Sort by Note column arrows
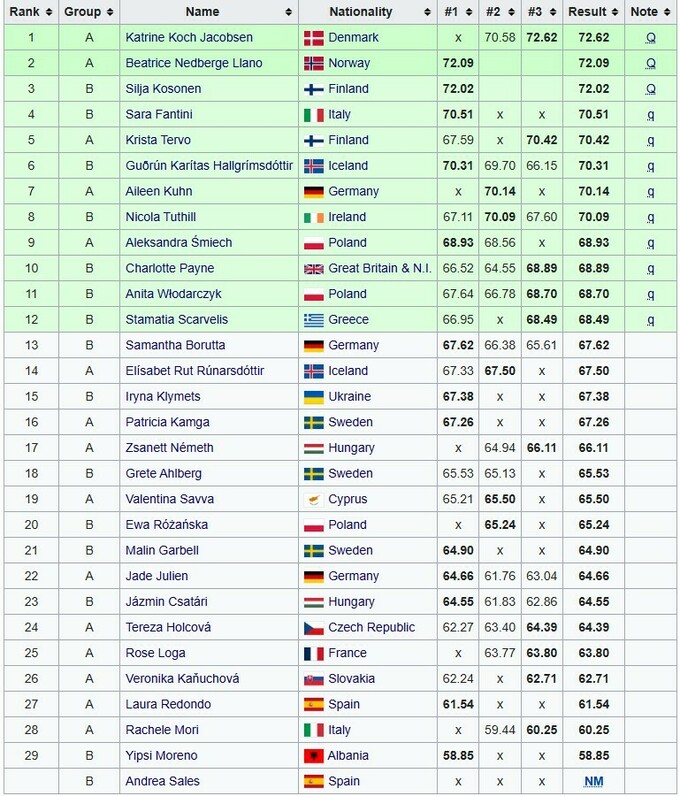Viewport: 680px width, 796px height. click(666, 12)
